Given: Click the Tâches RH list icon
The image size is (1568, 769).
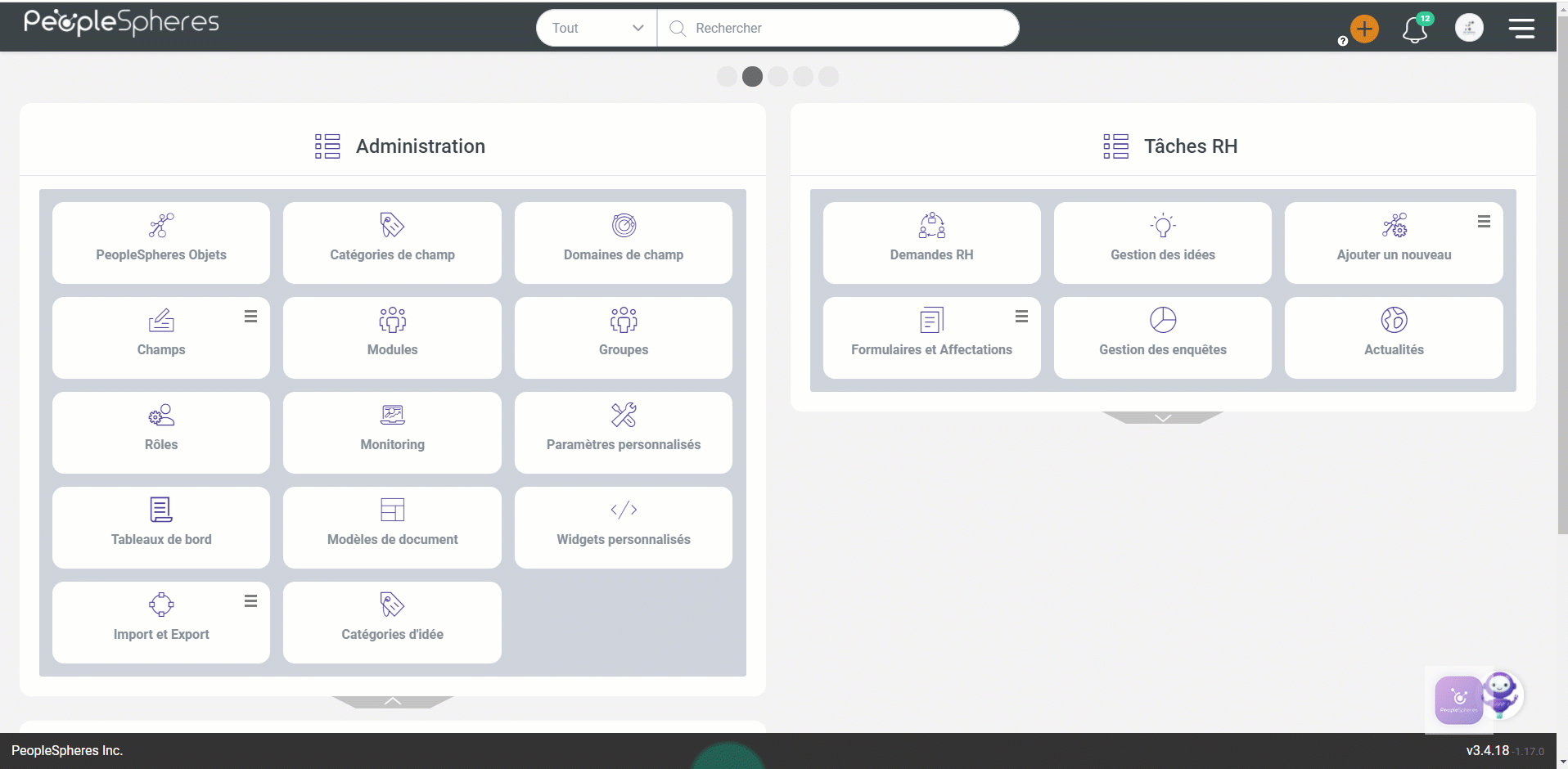Looking at the screenshot, I should 1115,146.
